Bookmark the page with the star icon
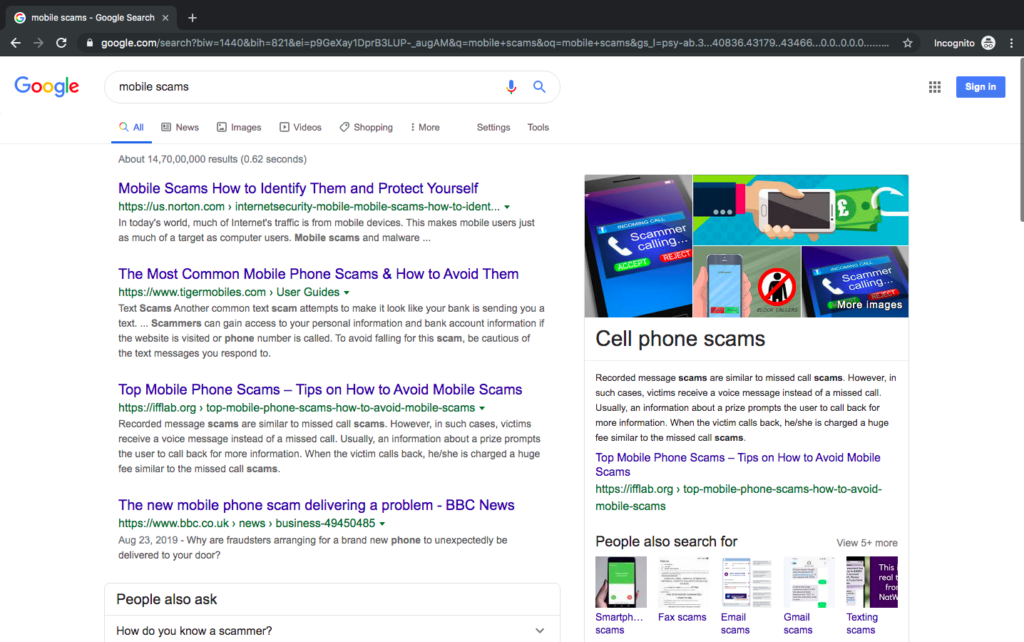 click(x=907, y=43)
